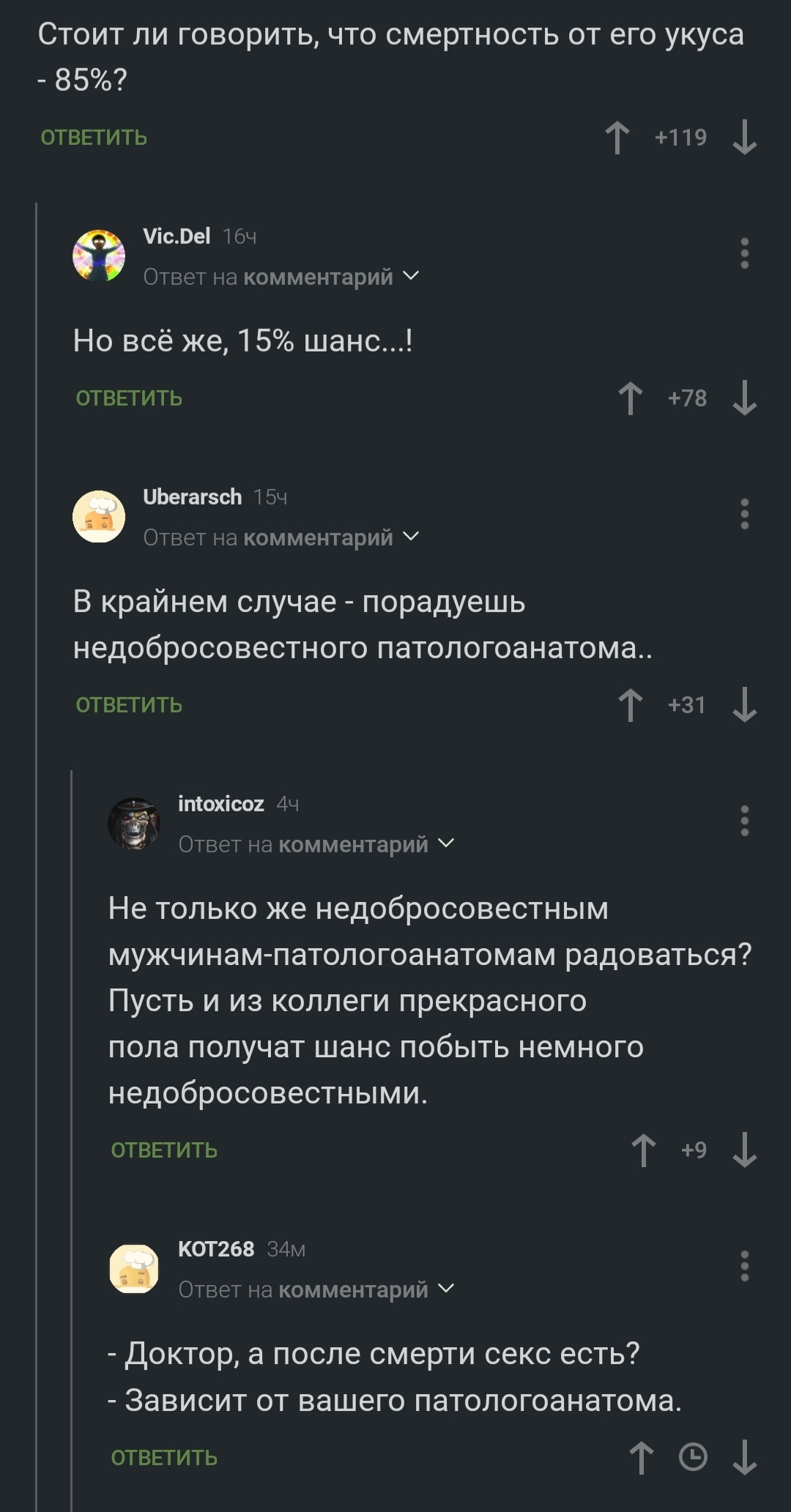Open three-dot menu on intoxicoz comment
Viewport: 791px width, 1512px height.
click(745, 821)
